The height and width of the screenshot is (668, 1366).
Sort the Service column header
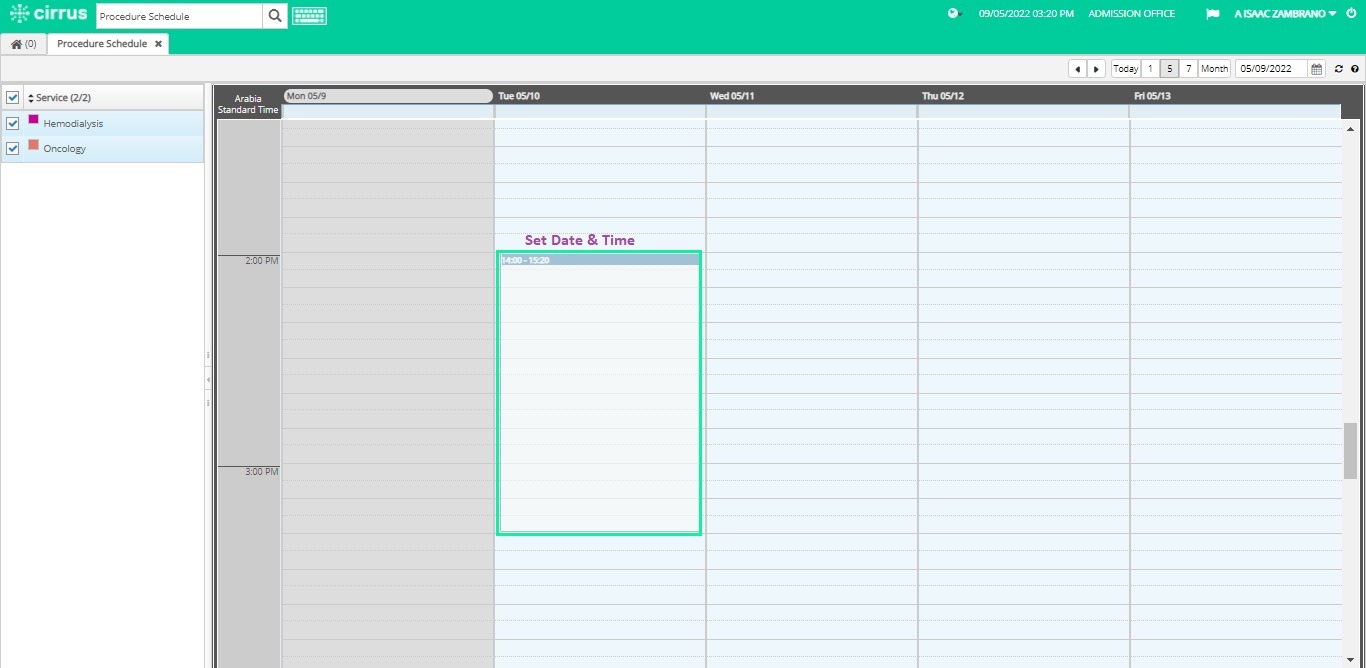(x=60, y=98)
